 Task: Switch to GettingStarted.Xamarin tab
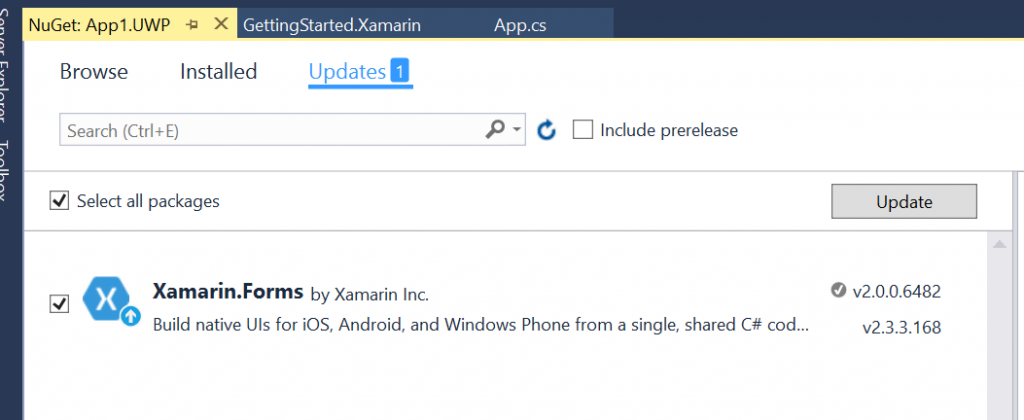tap(332, 25)
